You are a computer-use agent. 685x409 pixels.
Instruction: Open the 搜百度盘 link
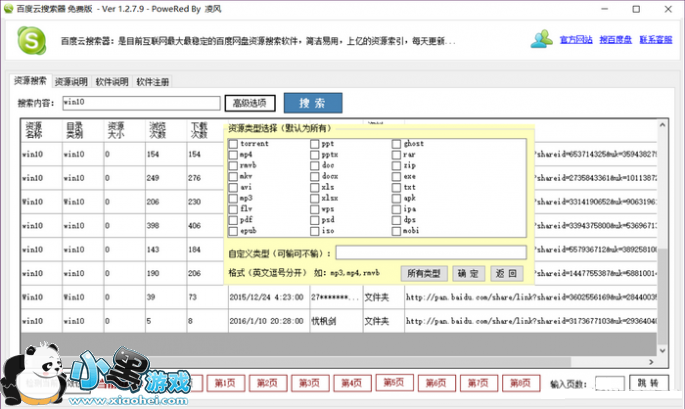point(616,40)
